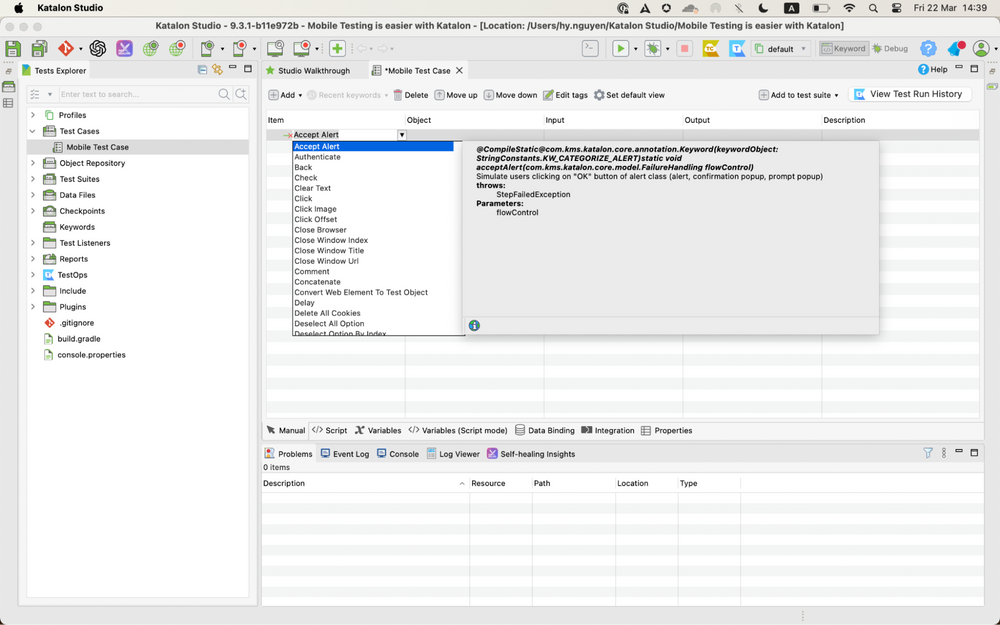Switch to the Script tab
The width and height of the screenshot is (1000, 625).
330,430
